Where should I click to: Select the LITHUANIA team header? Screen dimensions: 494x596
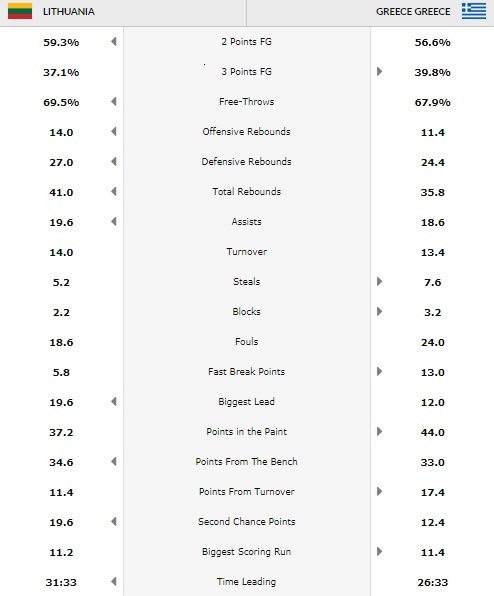coord(69,12)
